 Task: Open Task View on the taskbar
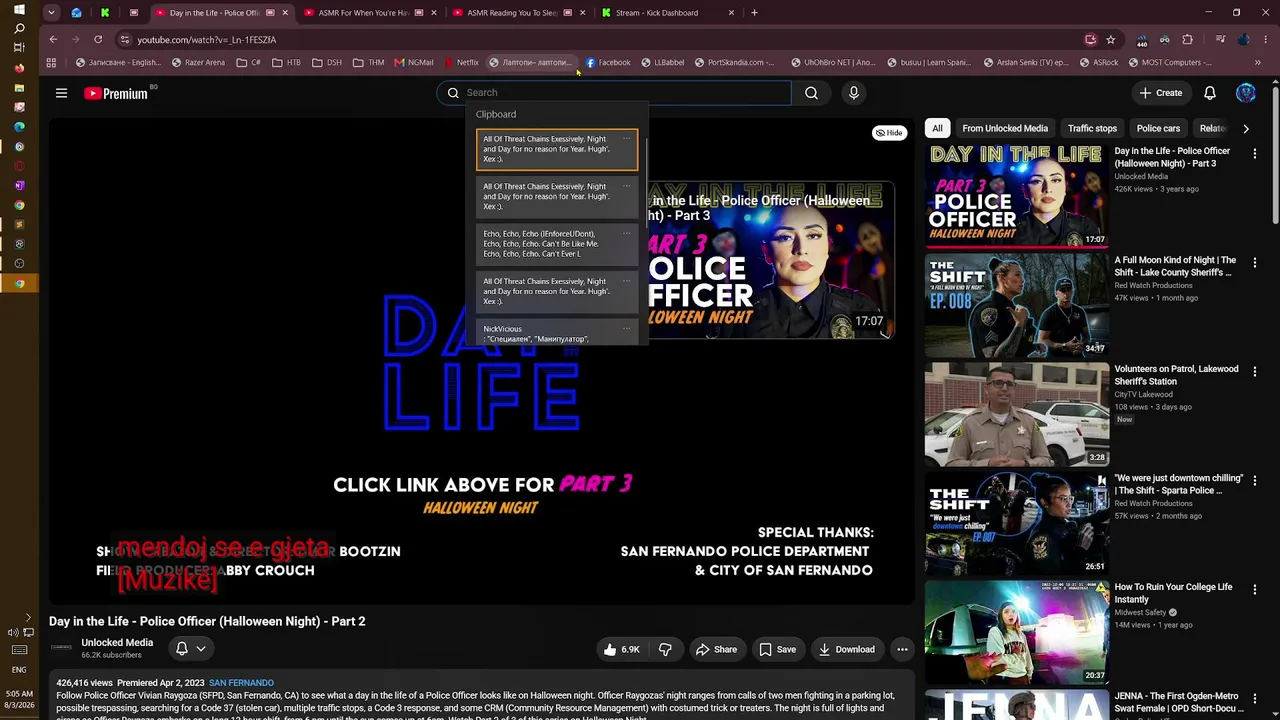coord(19,48)
